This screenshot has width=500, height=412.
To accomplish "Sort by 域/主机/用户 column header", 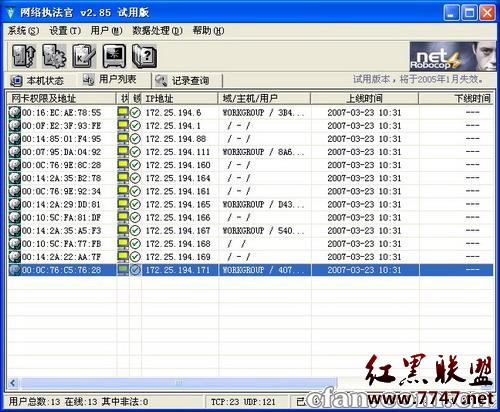I will tap(265, 98).
